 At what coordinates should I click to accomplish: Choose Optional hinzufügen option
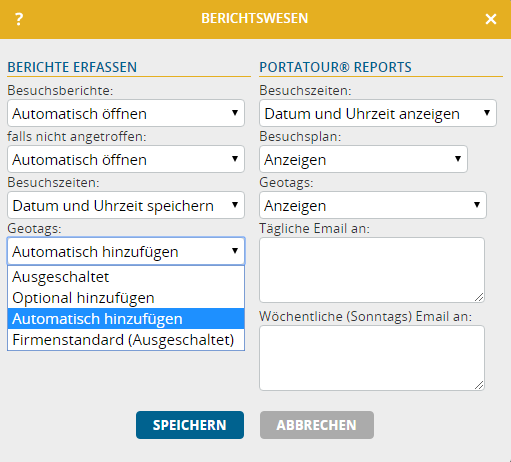tap(126, 298)
